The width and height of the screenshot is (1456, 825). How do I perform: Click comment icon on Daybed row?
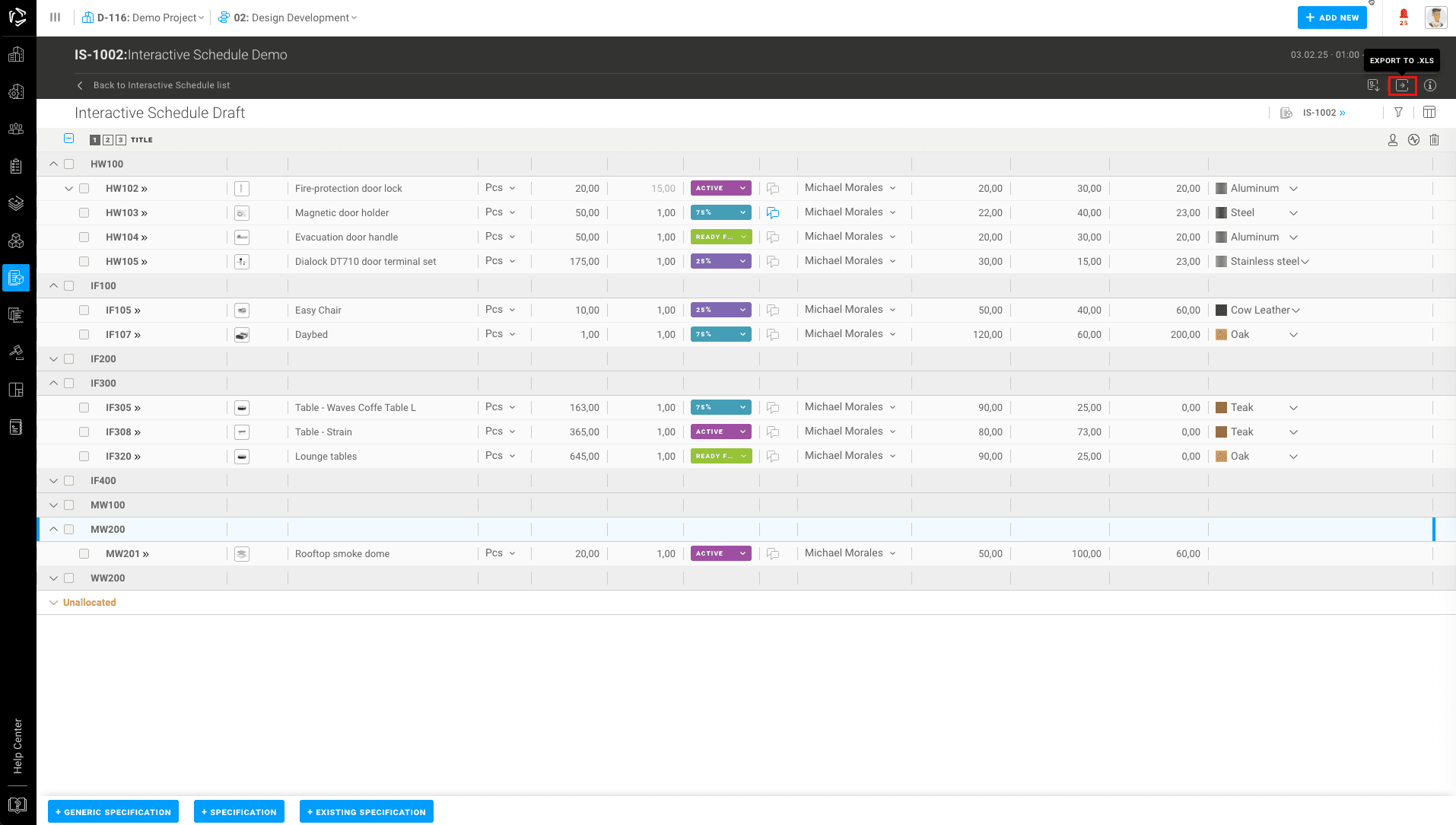[x=773, y=335]
